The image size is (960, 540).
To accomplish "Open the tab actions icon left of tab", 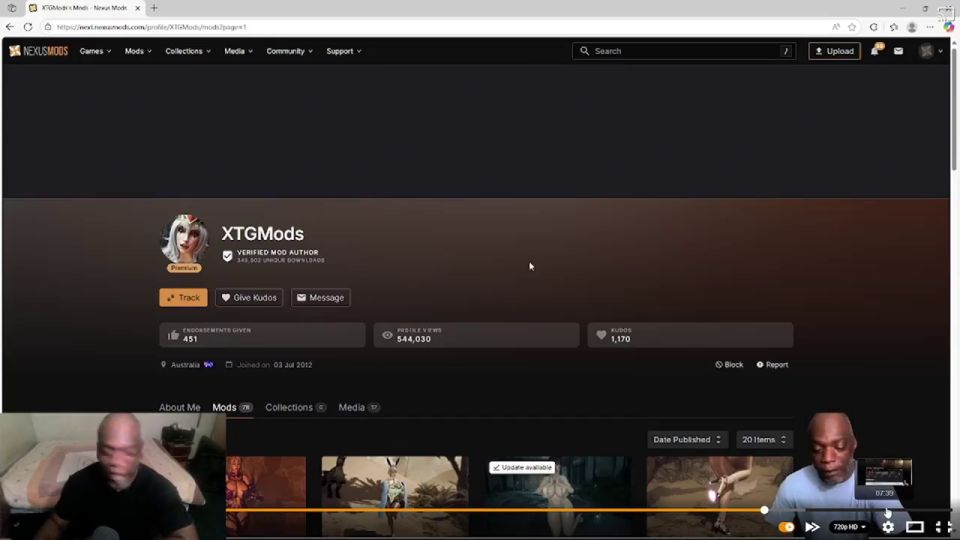I will click(x=12, y=8).
